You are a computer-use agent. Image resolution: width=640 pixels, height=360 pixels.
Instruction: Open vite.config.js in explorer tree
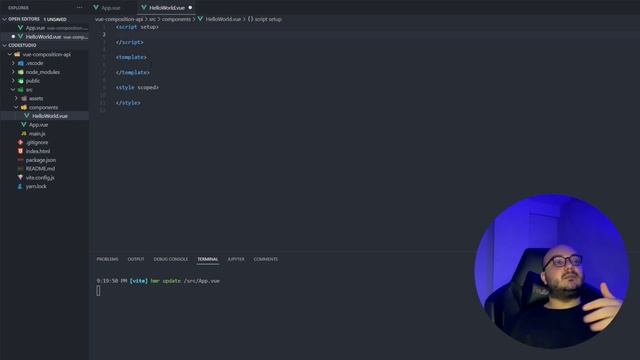click(40, 178)
